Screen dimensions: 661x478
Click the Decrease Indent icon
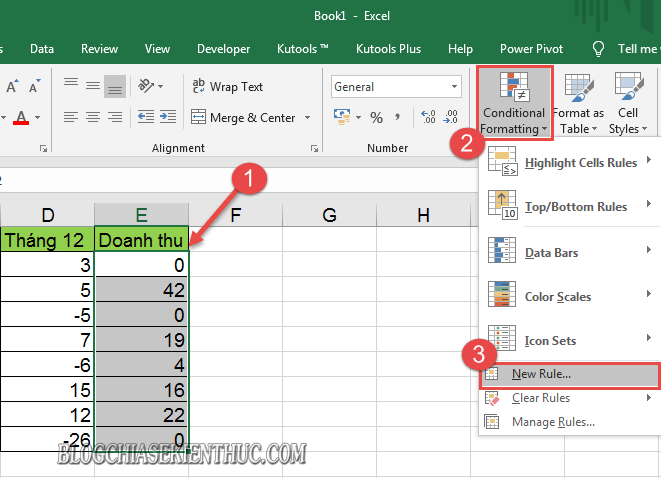coord(146,117)
